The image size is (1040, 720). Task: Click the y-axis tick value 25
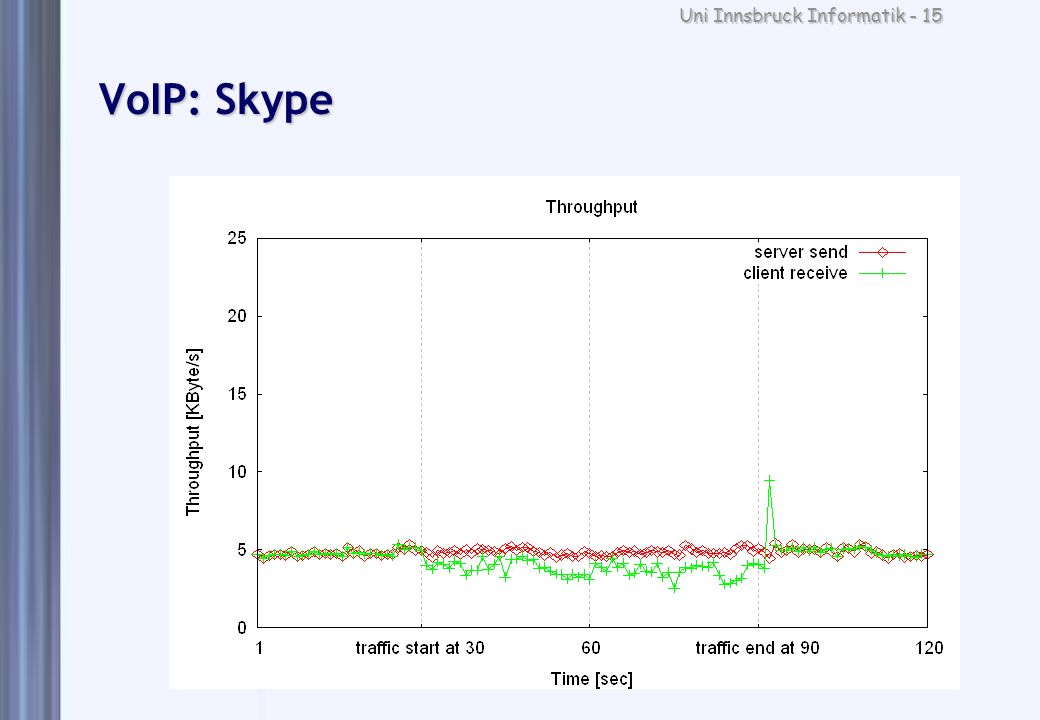[237, 238]
